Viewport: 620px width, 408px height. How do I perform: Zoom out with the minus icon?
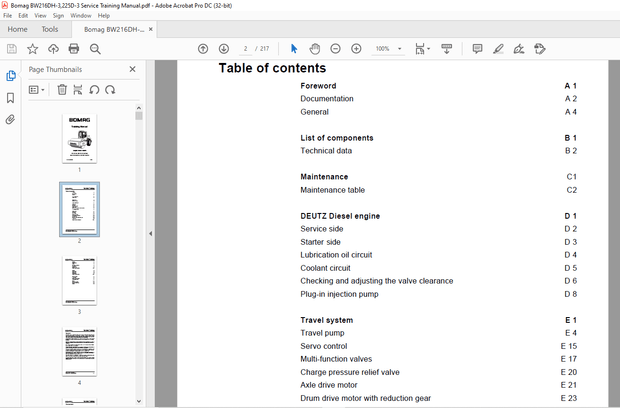point(335,49)
